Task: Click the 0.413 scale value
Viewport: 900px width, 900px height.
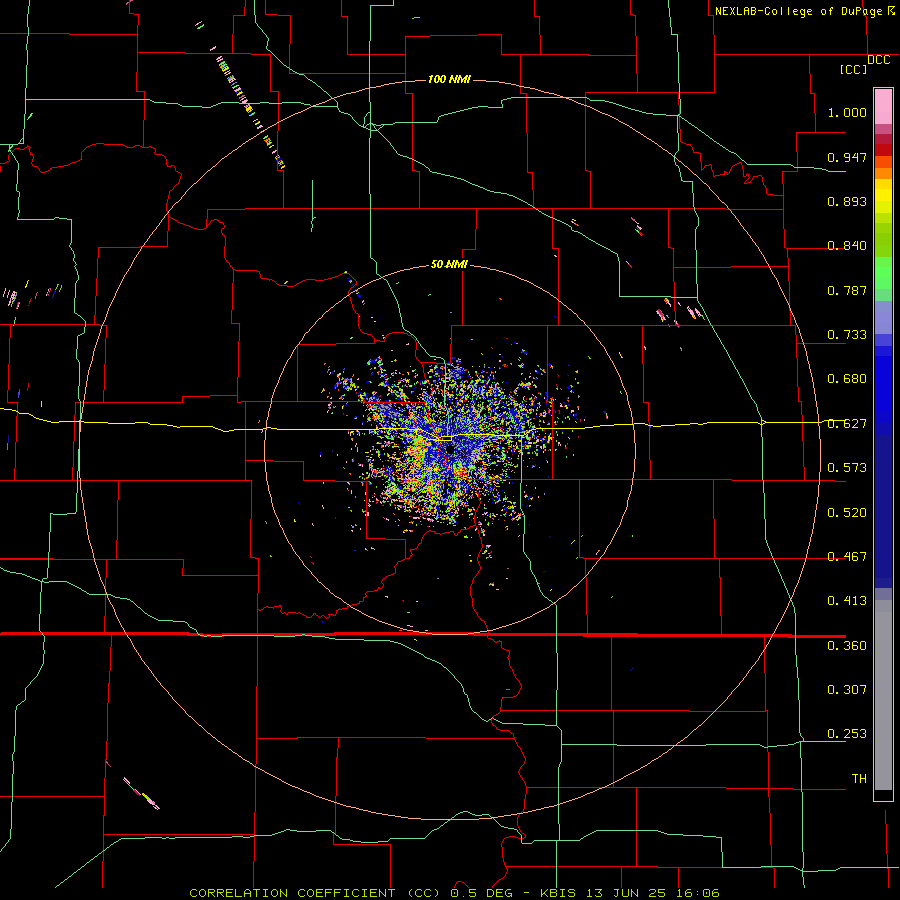Action: tap(847, 601)
